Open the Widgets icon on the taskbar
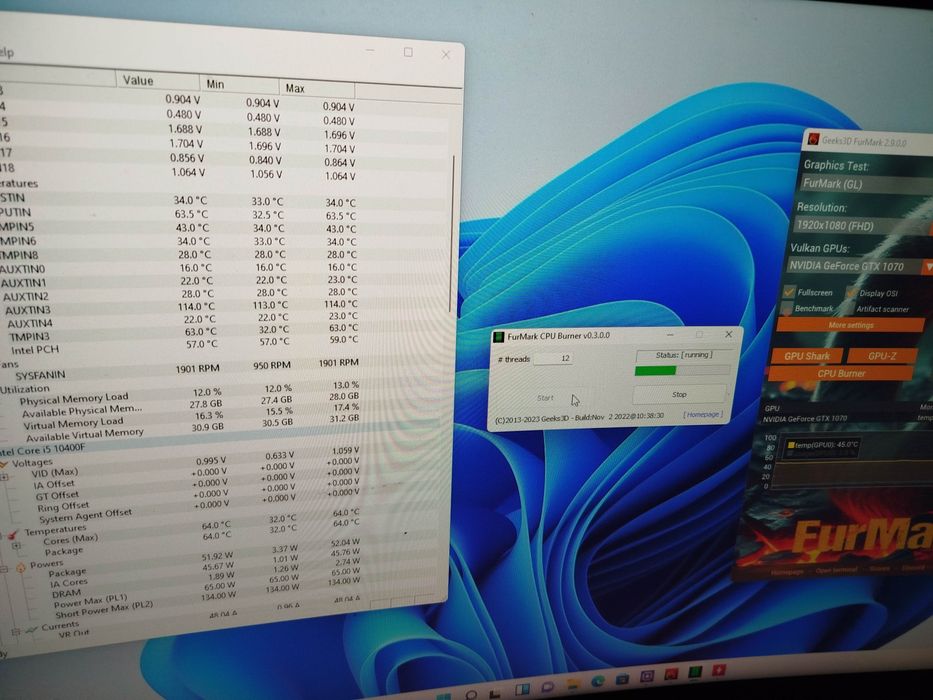 point(522,690)
